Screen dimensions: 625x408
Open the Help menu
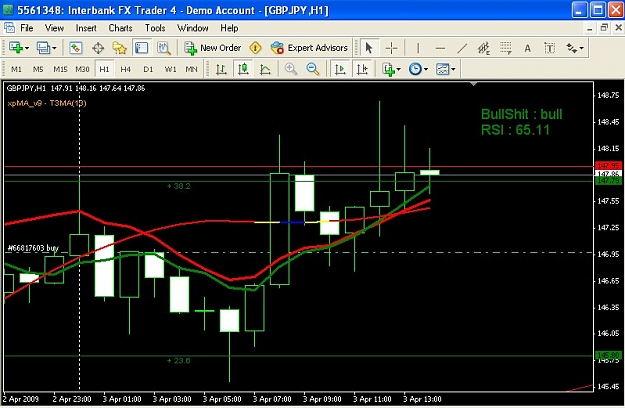point(229,28)
